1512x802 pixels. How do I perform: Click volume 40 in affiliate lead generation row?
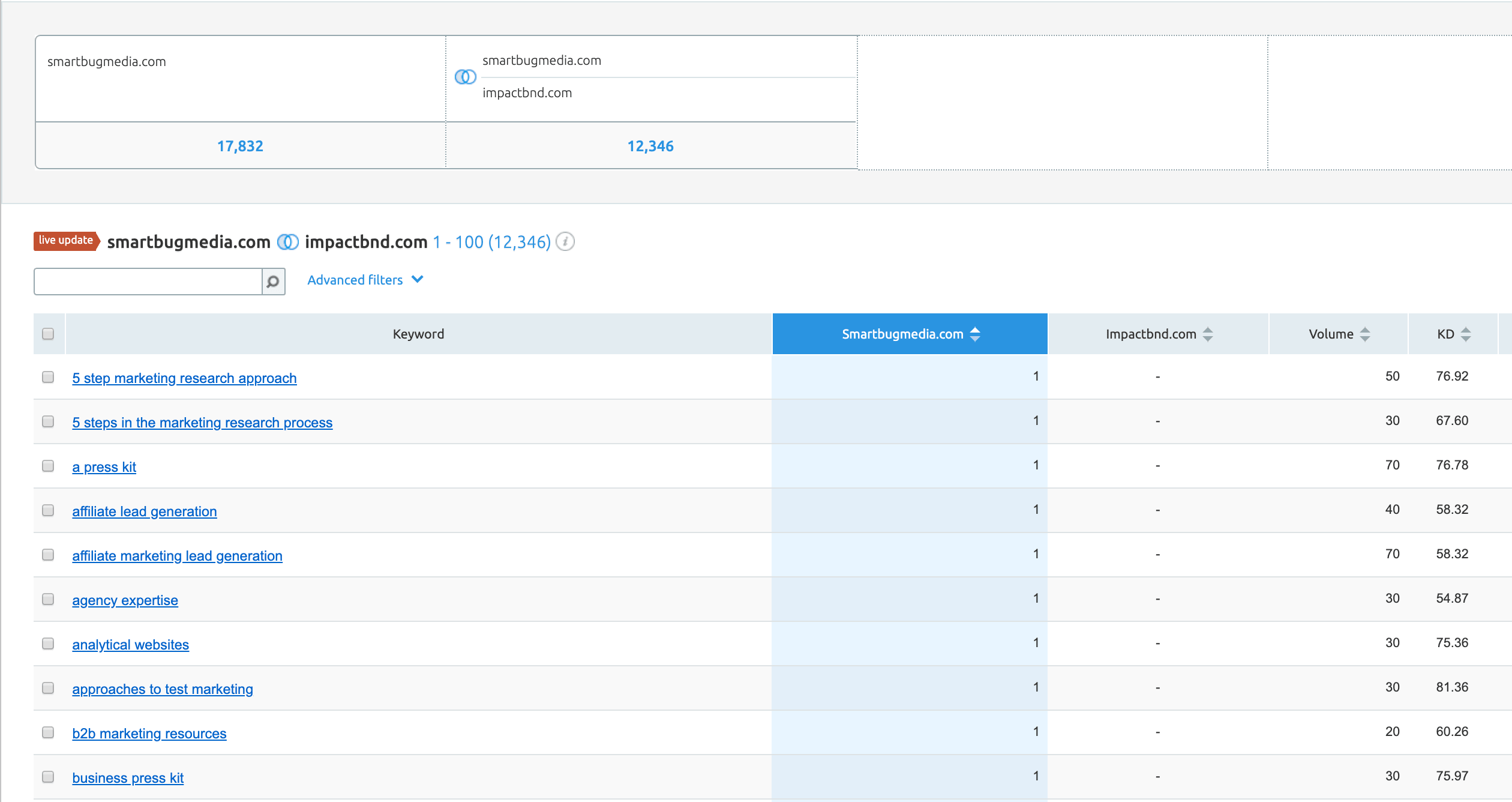pos(1393,510)
